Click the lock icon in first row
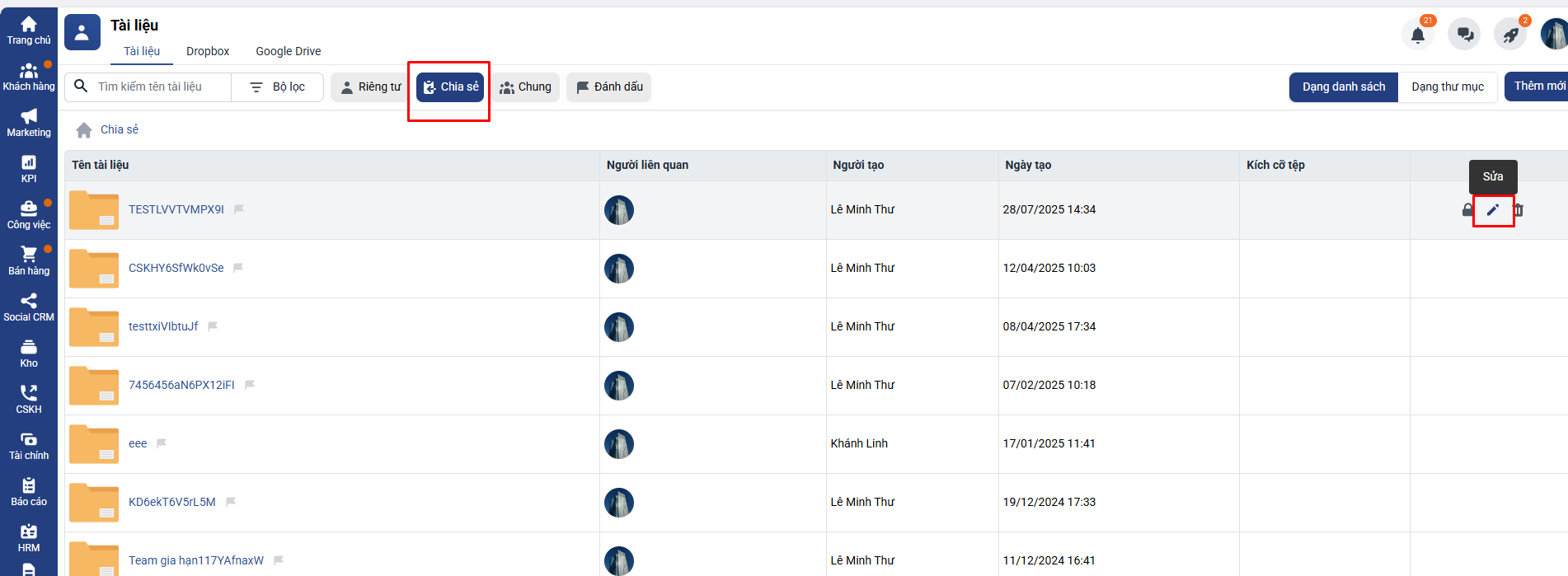Screen dimensions: 1568x576 pyautogui.click(x=1467, y=210)
